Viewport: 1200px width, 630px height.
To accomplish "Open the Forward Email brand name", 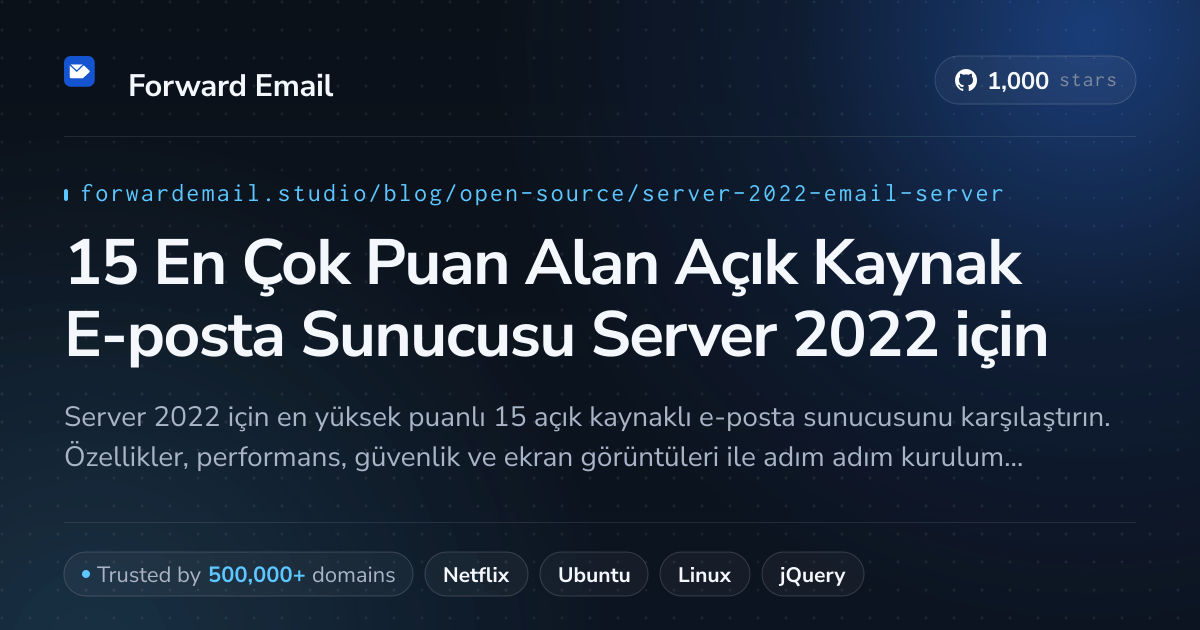I will click(231, 86).
